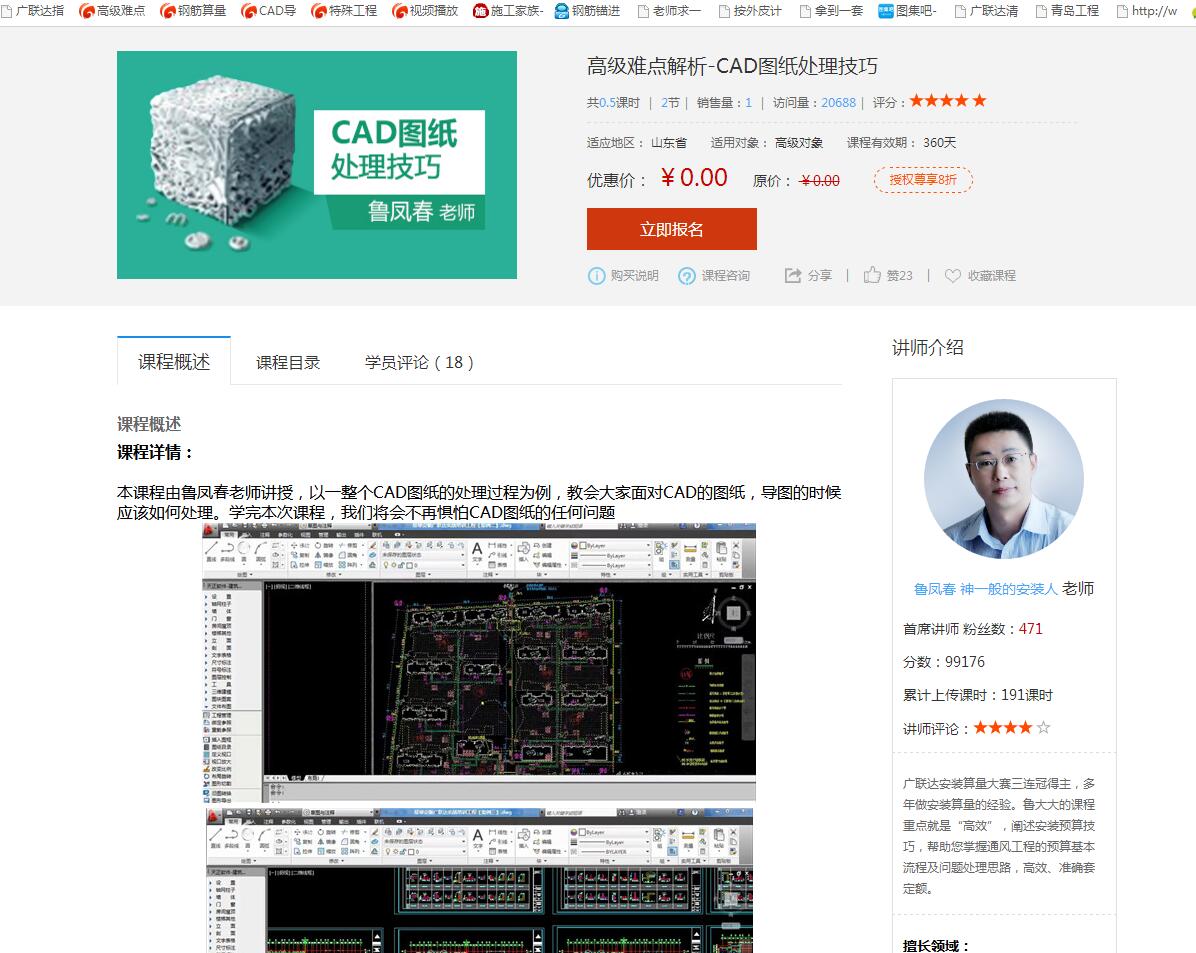Open the http://w bookmark
Viewport: 1196px width, 953px height.
(x=1147, y=11)
